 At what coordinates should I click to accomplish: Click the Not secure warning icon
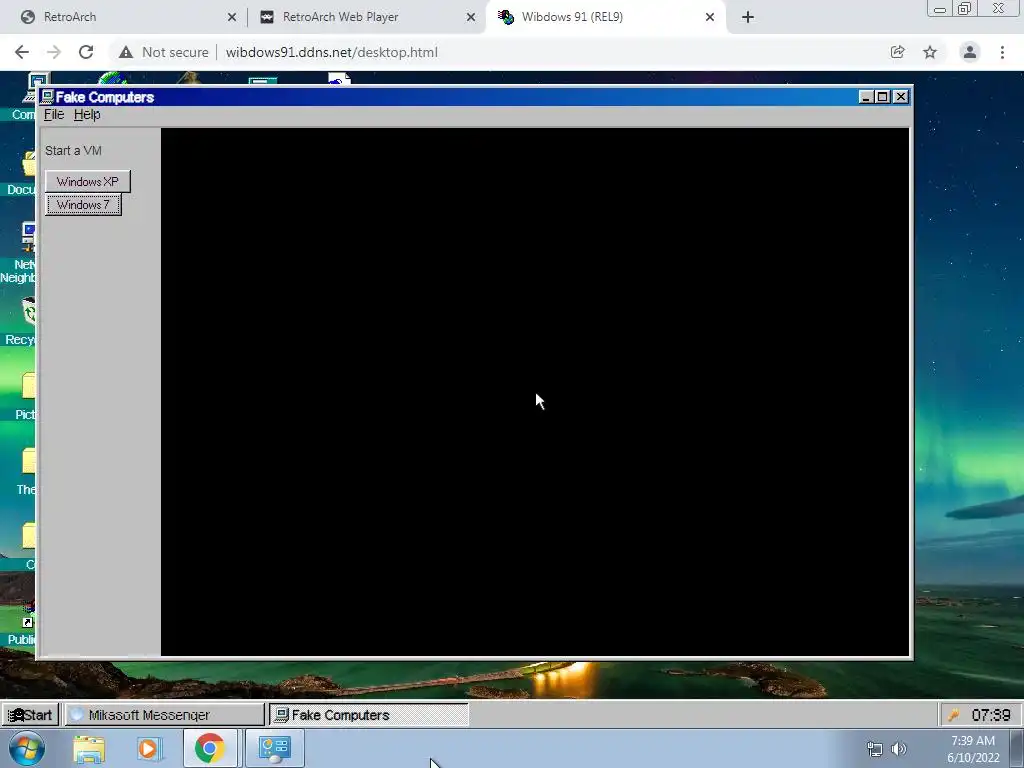click(x=126, y=52)
